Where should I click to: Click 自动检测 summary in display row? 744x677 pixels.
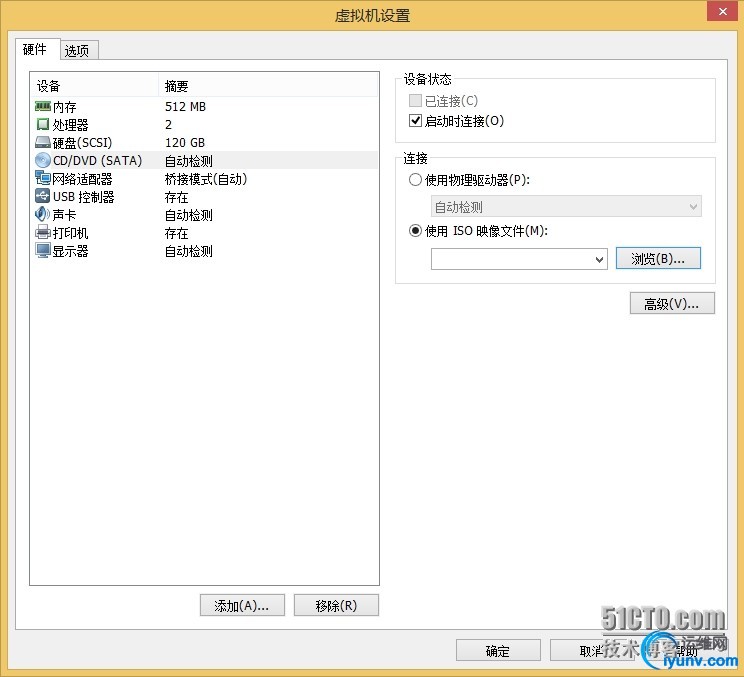pyautogui.click(x=188, y=251)
